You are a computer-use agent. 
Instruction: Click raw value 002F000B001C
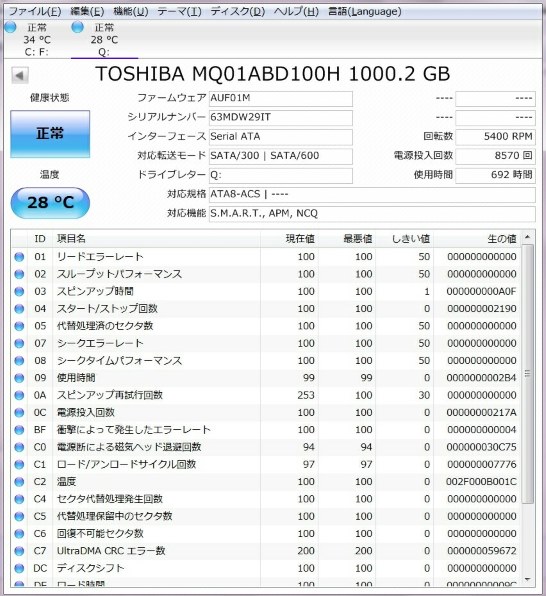click(481, 482)
